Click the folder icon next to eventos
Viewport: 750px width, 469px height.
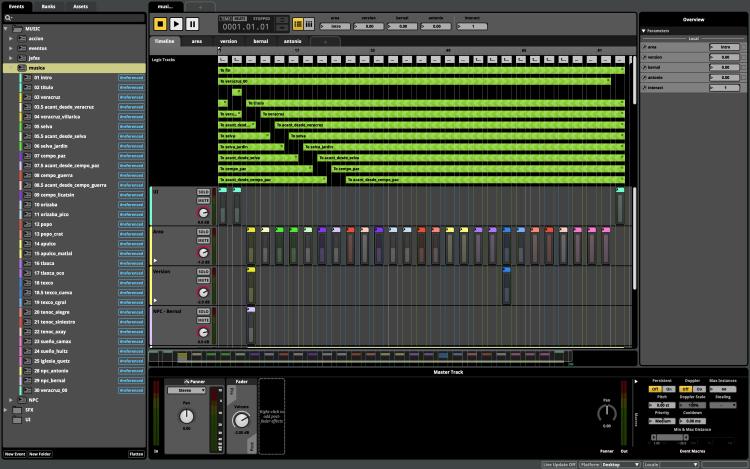(x=20, y=48)
